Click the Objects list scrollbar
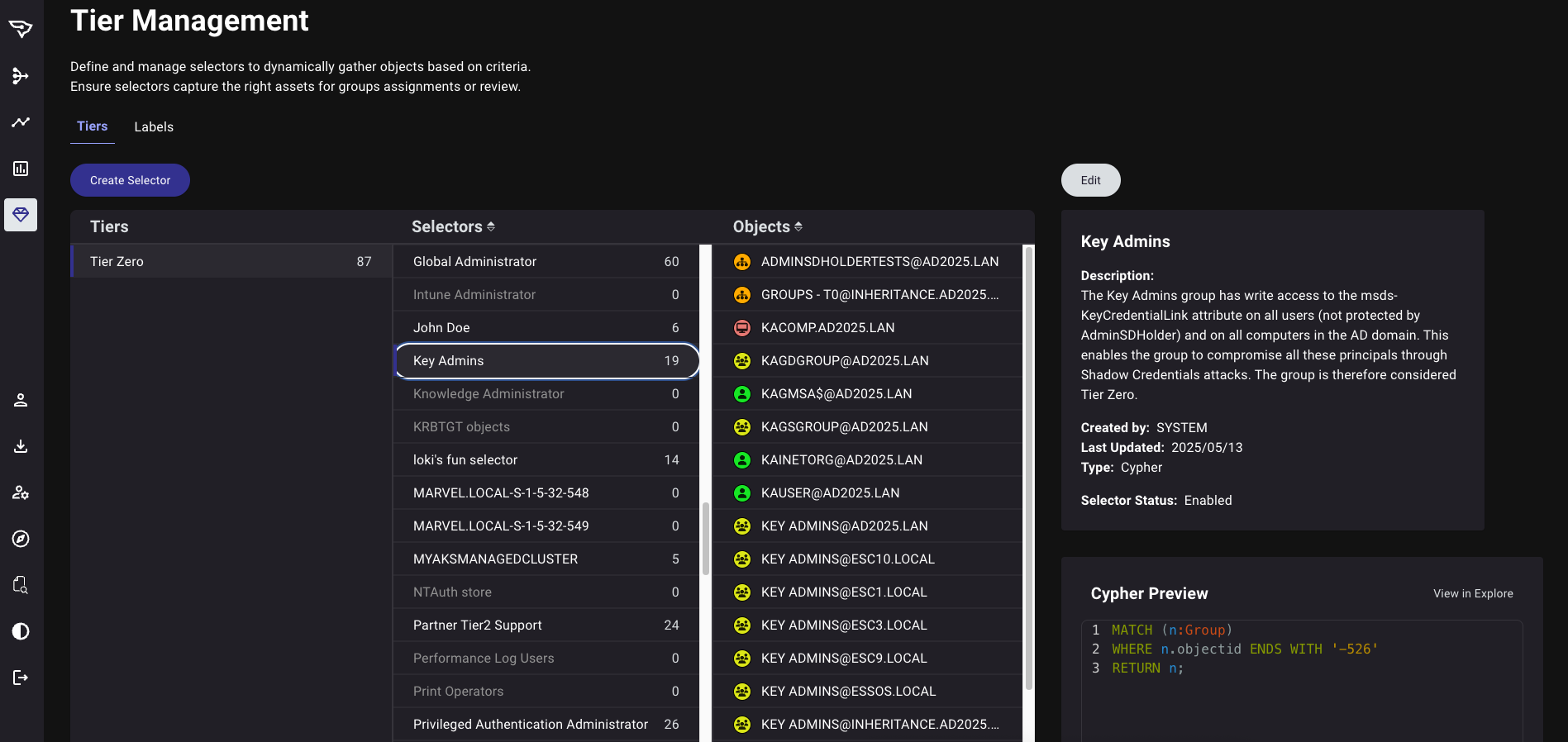1568x742 pixels. [x=1029, y=469]
